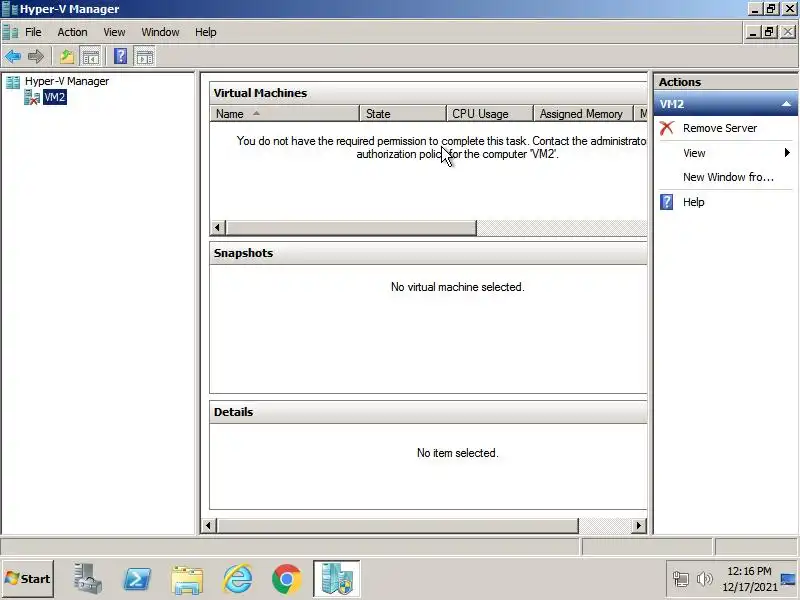Click the volume speaker tray icon
The width and height of the screenshot is (800, 600).
tap(705, 579)
